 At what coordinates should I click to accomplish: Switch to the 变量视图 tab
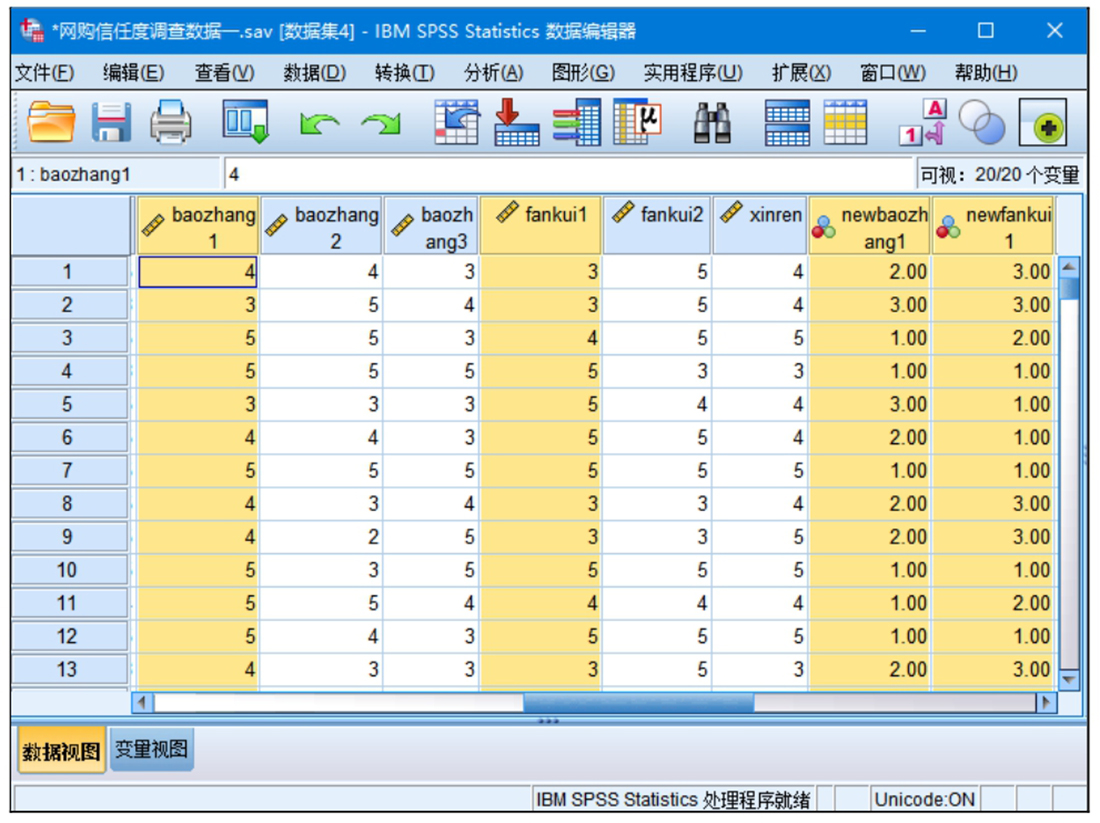[x=151, y=750]
